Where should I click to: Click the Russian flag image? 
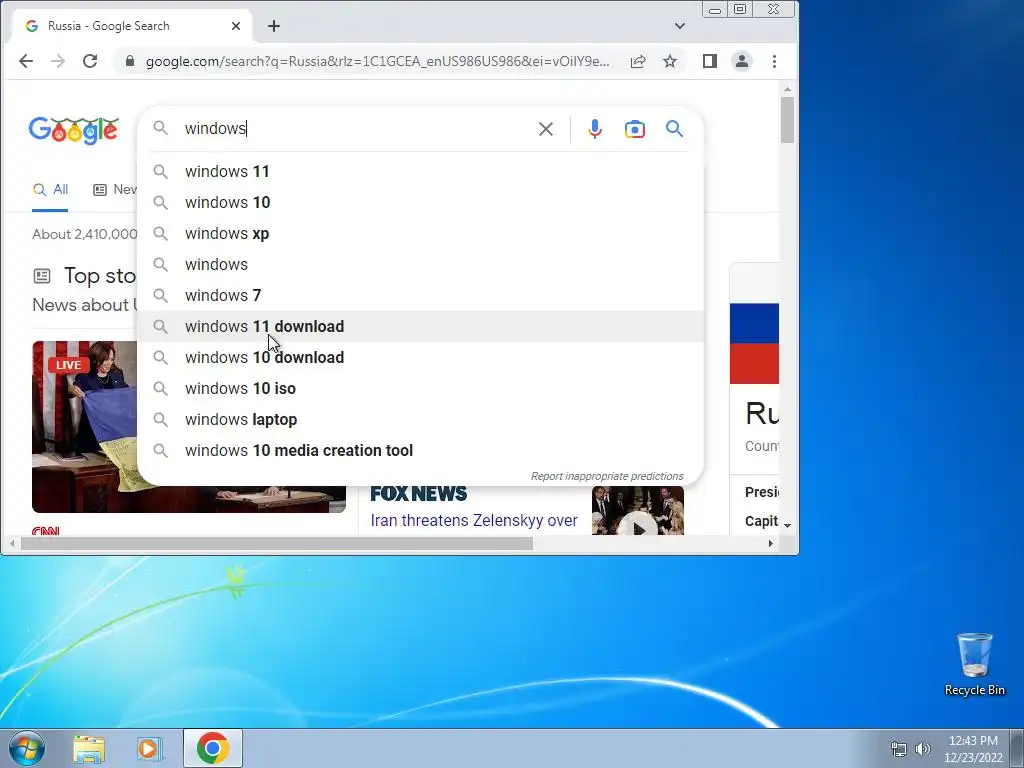(754, 344)
